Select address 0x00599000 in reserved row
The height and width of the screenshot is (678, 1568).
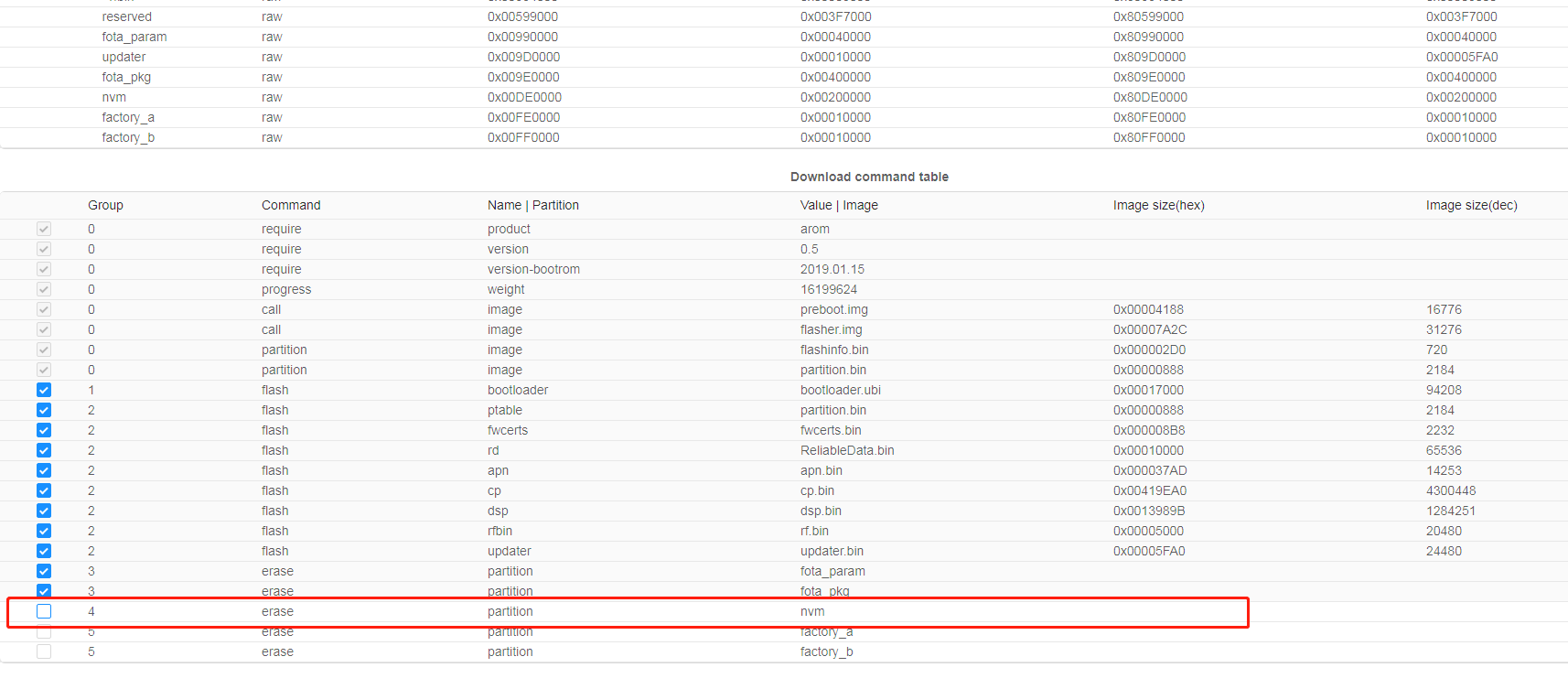tap(522, 16)
